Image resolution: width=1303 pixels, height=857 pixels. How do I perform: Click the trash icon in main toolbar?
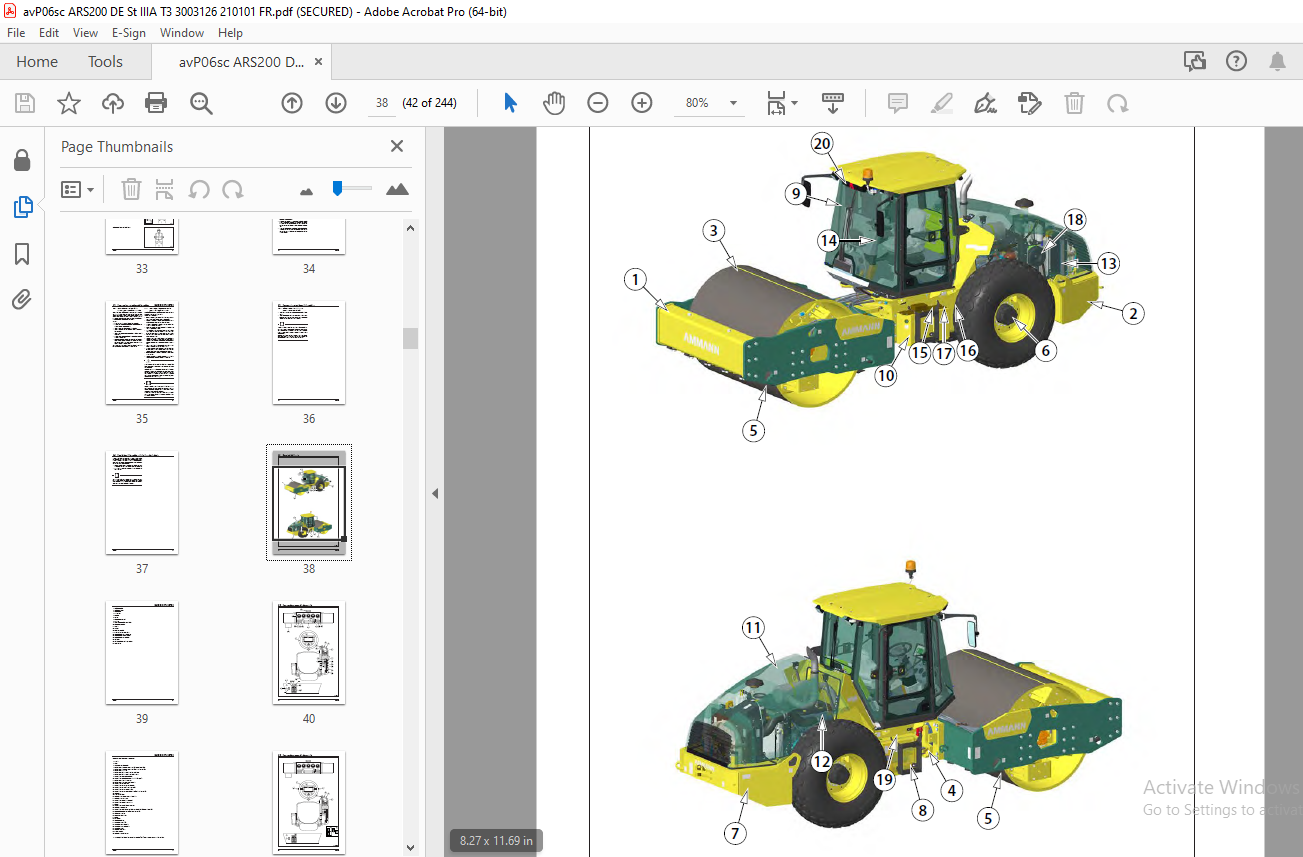coord(1074,103)
